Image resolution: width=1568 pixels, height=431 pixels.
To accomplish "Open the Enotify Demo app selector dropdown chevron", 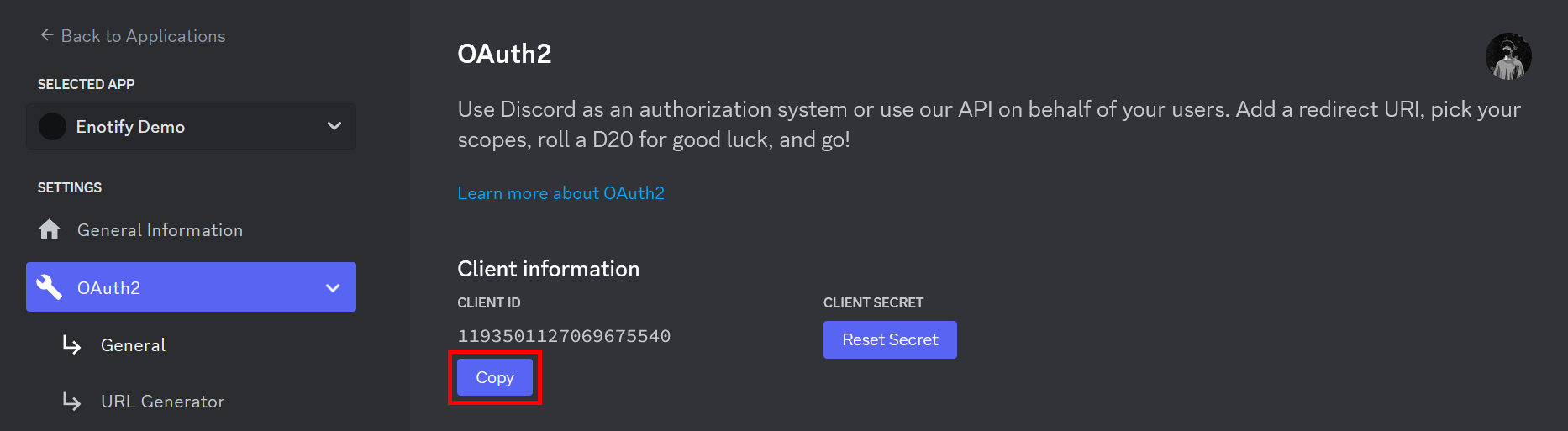I will (334, 126).
